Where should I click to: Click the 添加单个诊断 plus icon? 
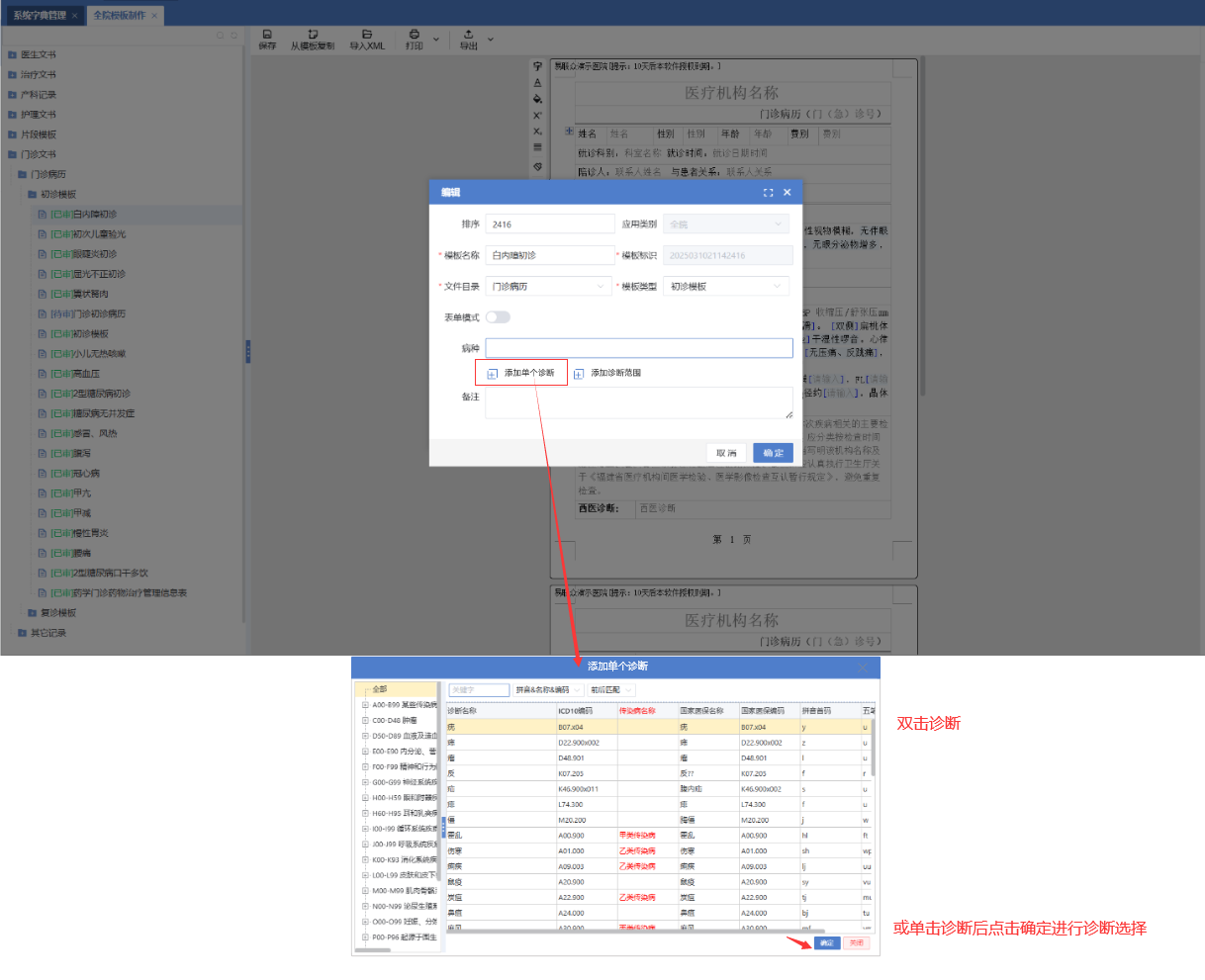pos(492,374)
